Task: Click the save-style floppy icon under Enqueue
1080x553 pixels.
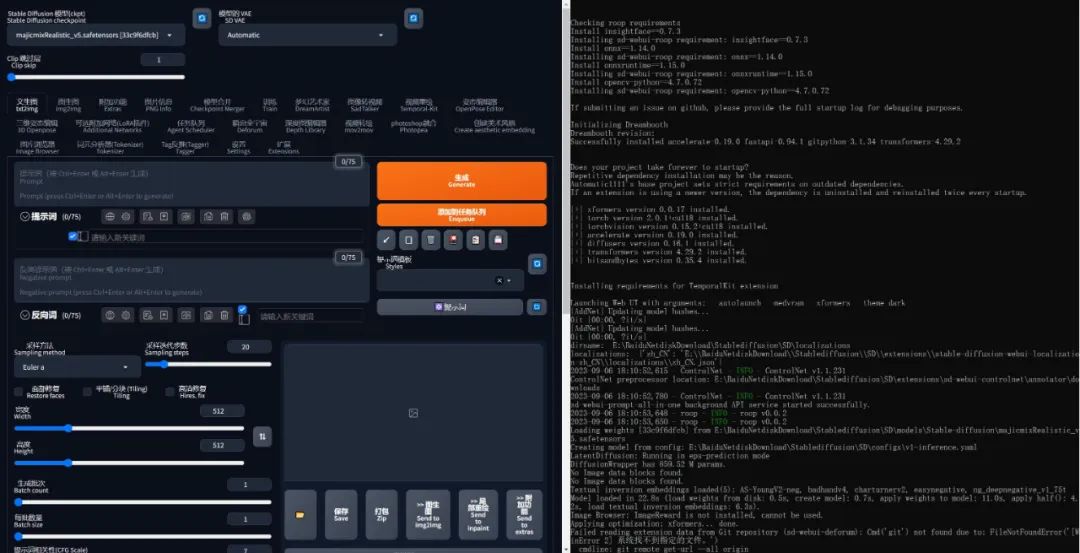Action: coord(498,240)
